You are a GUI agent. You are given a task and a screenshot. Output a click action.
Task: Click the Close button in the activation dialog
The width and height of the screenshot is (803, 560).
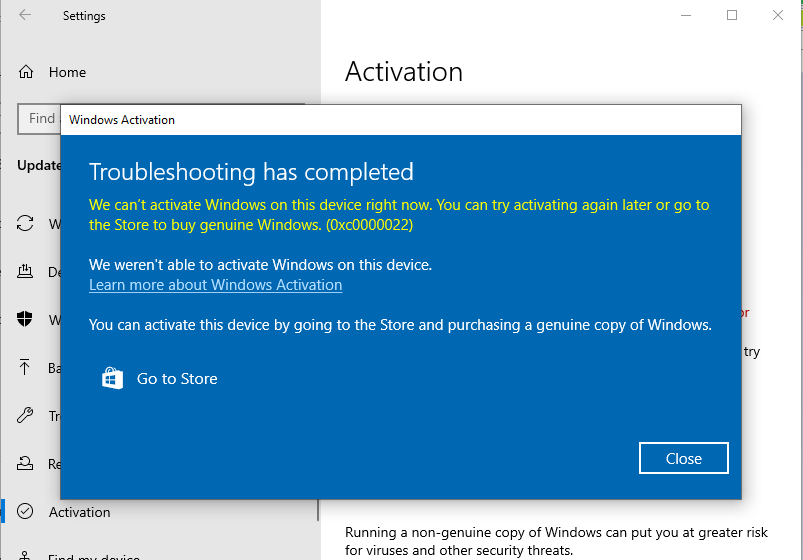click(x=683, y=458)
